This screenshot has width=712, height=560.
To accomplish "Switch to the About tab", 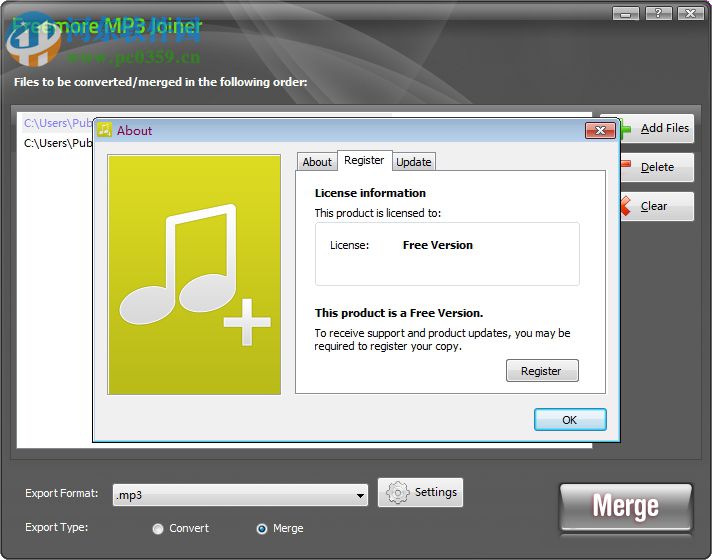I will 317,162.
